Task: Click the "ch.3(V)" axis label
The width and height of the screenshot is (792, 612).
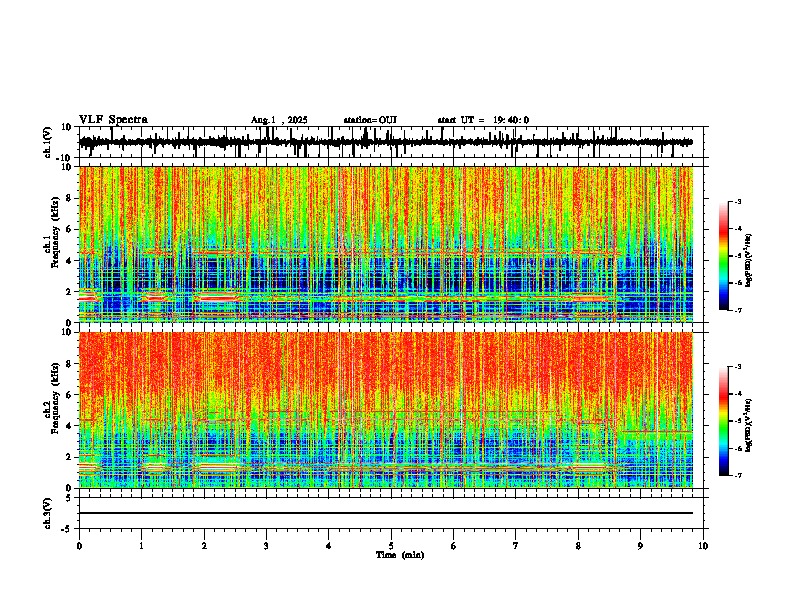Action: point(48,513)
